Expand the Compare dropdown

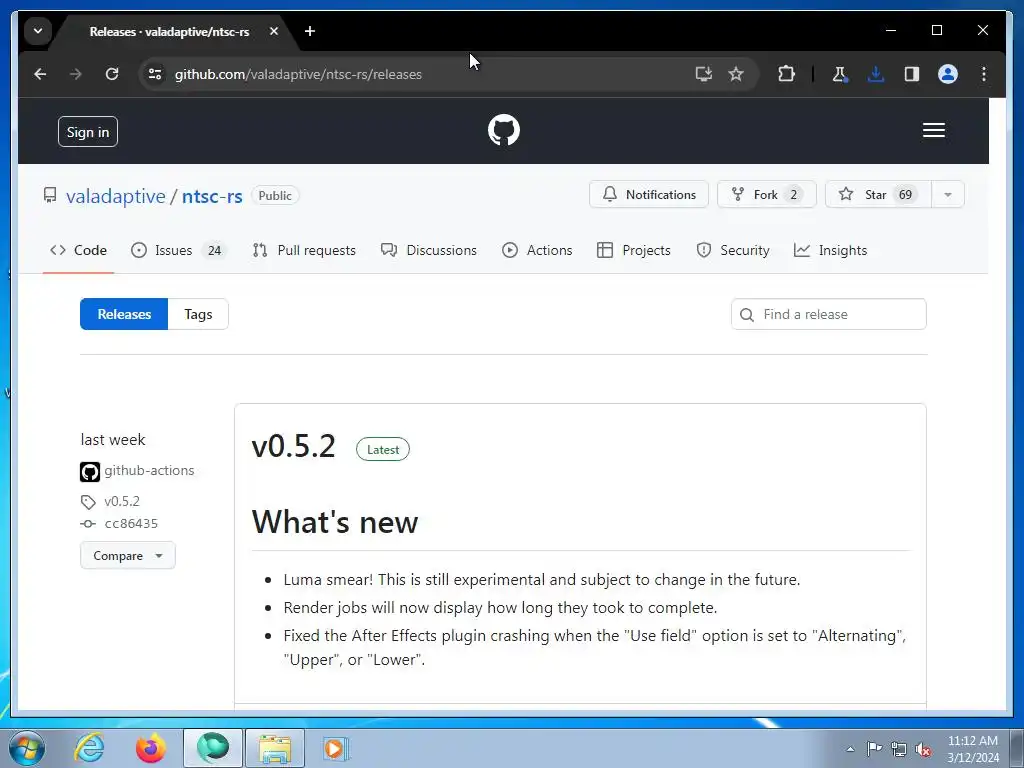coord(127,556)
